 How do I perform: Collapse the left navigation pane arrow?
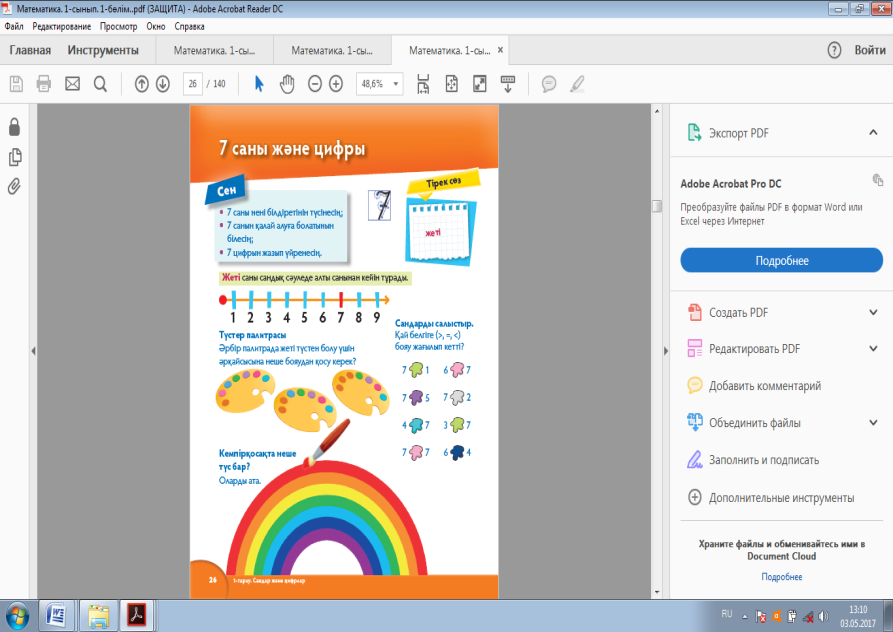pyautogui.click(x=33, y=351)
